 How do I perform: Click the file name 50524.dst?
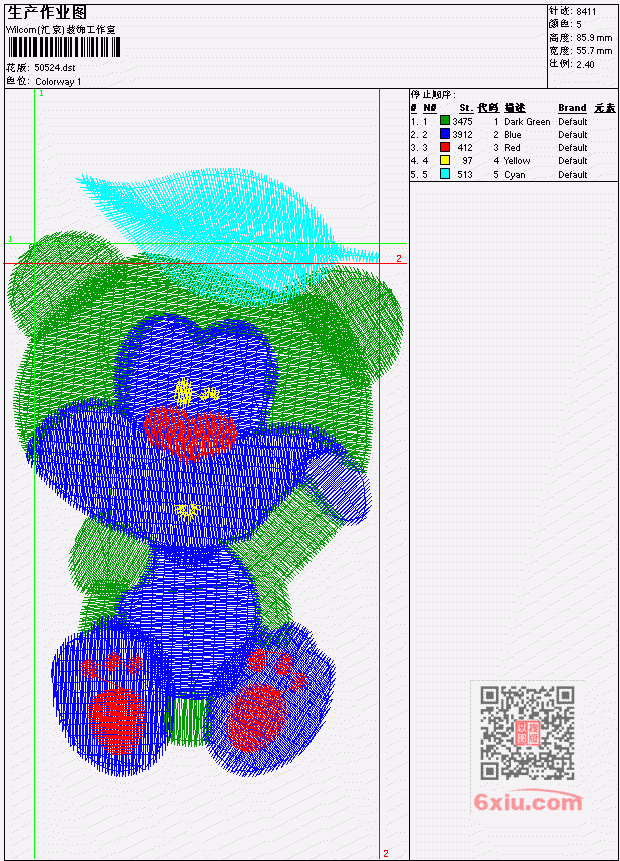(55, 68)
